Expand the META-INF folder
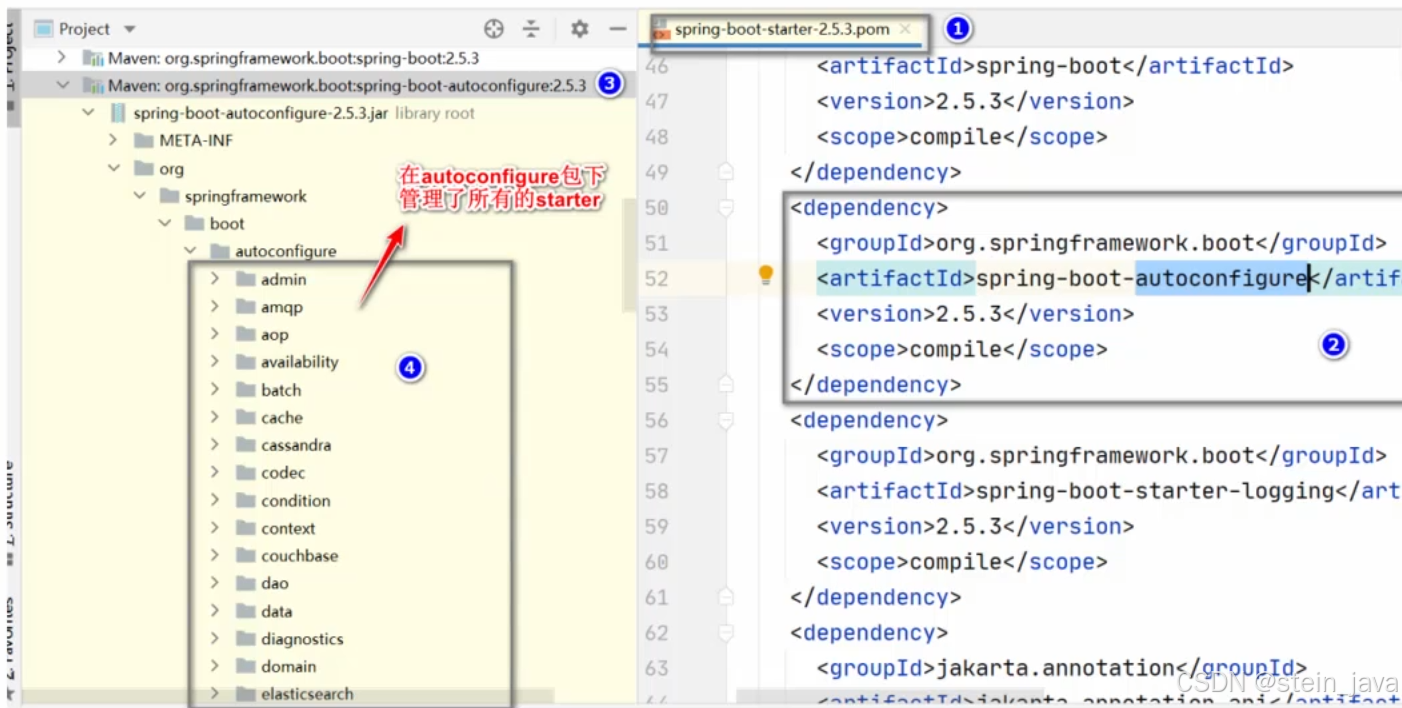 113,141
